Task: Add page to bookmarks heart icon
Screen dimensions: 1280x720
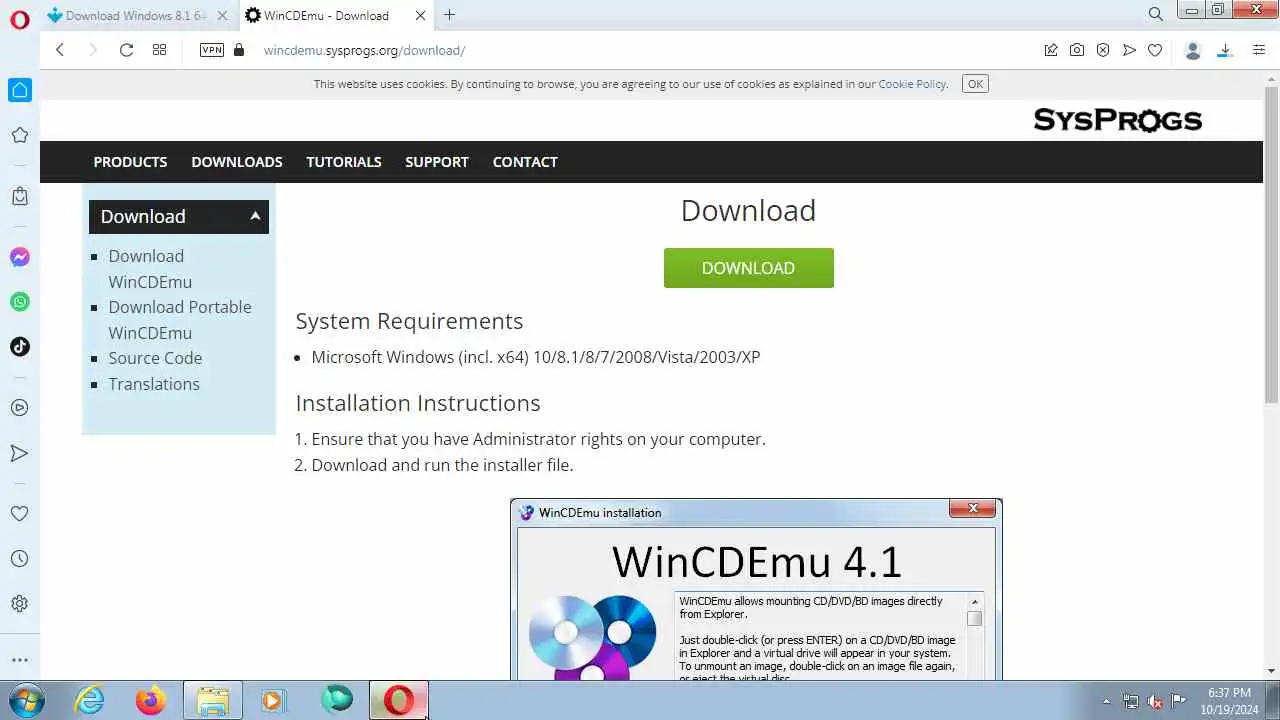Action: (1155, 50)
